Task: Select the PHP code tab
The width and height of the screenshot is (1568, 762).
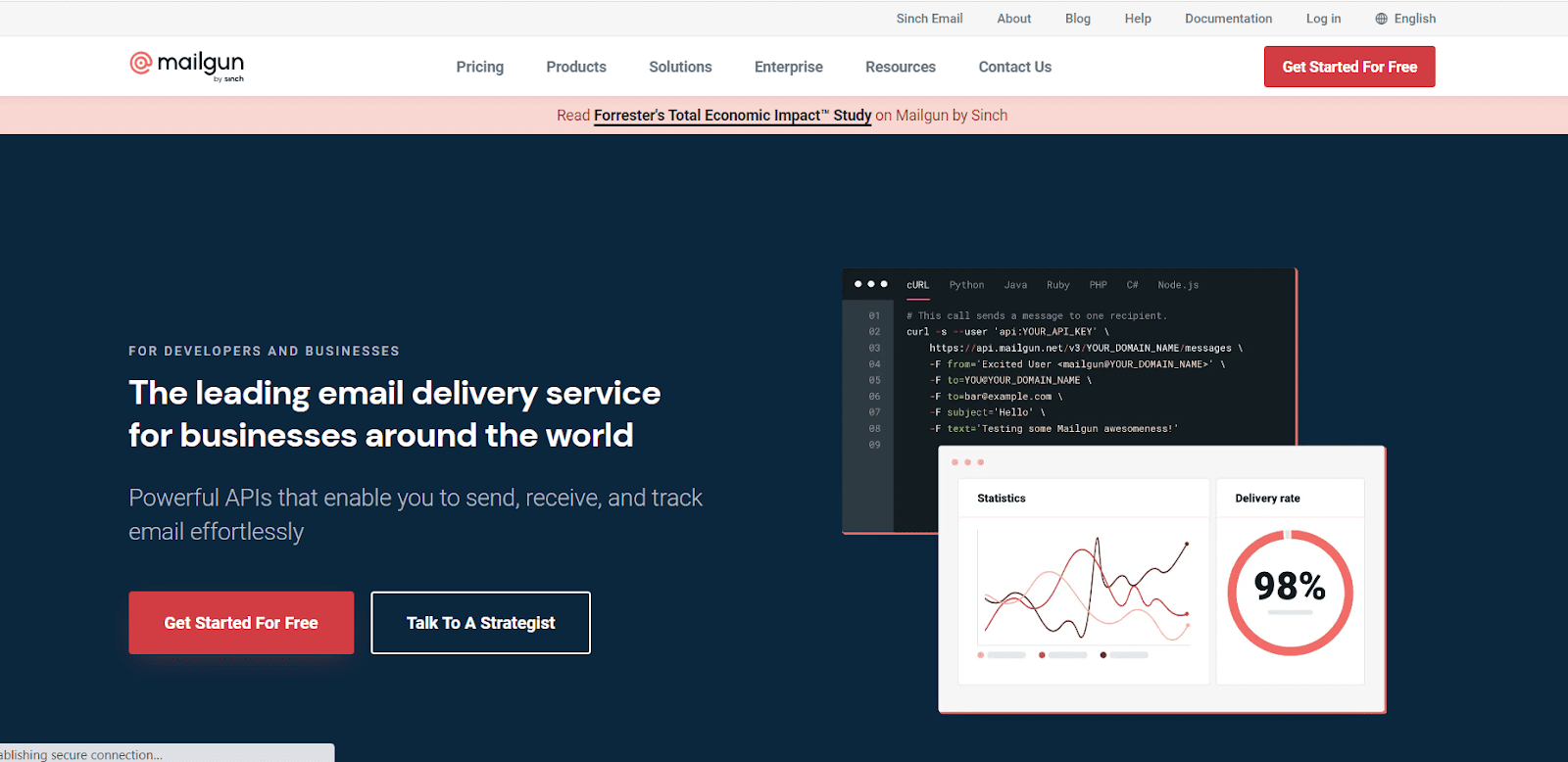Action: (1098, 285)
